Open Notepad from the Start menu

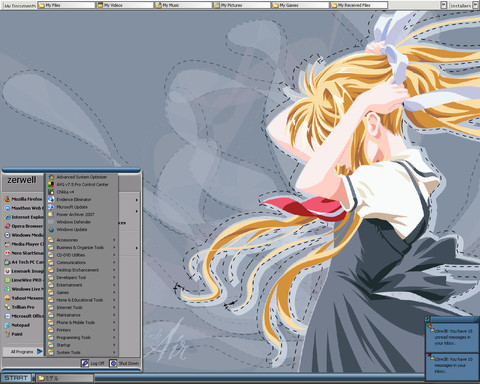click(23, 325)
